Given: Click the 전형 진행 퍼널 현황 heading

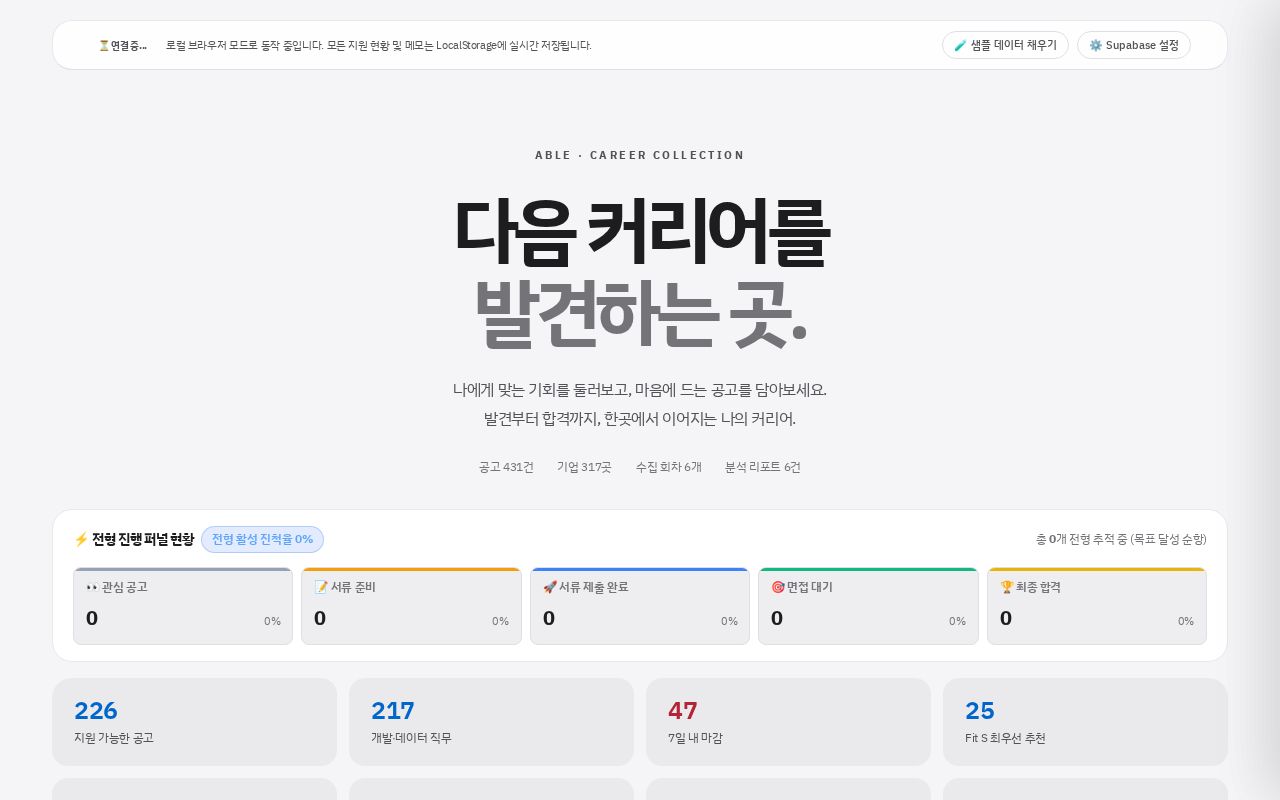Looking at the screenshot, I should tap(134, 539).
